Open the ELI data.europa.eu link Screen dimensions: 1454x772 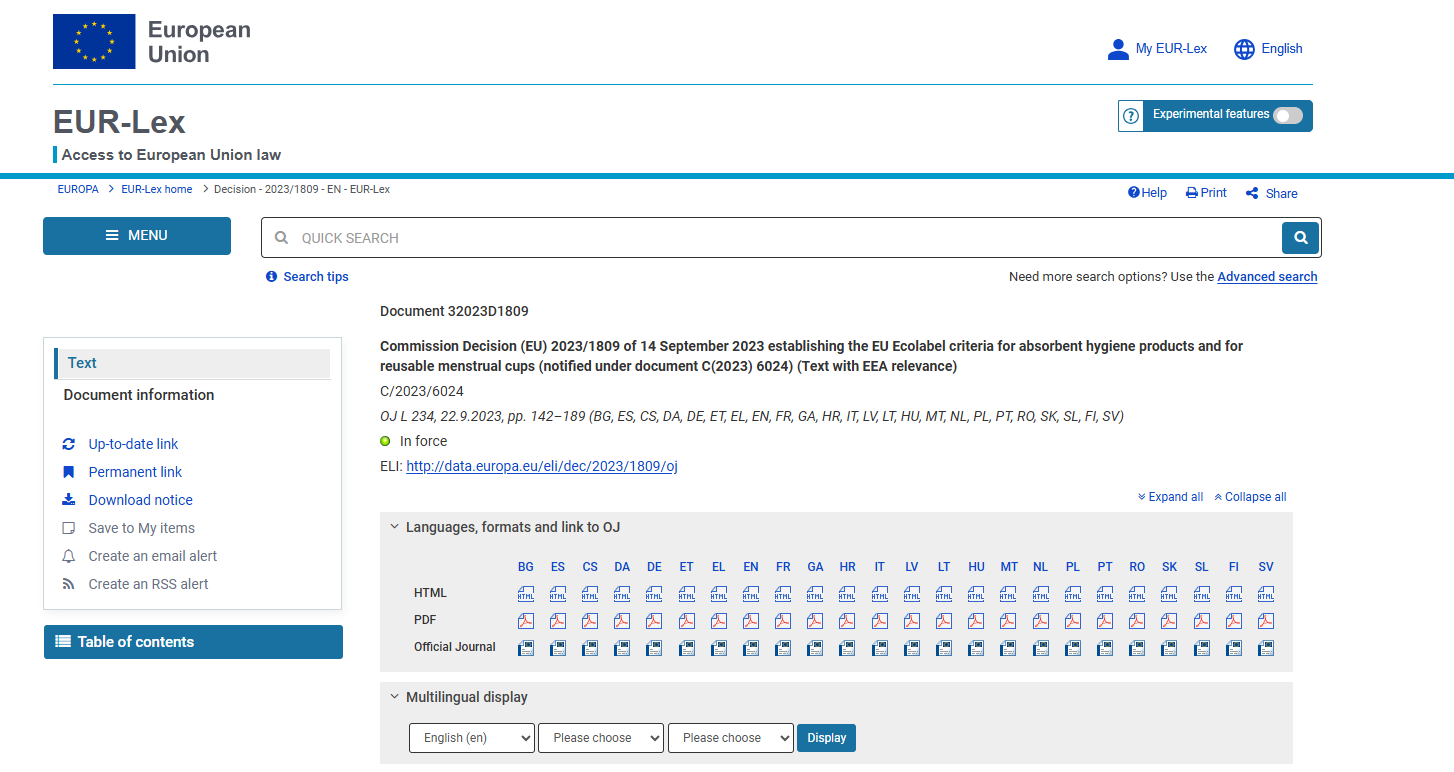(542, 466)
